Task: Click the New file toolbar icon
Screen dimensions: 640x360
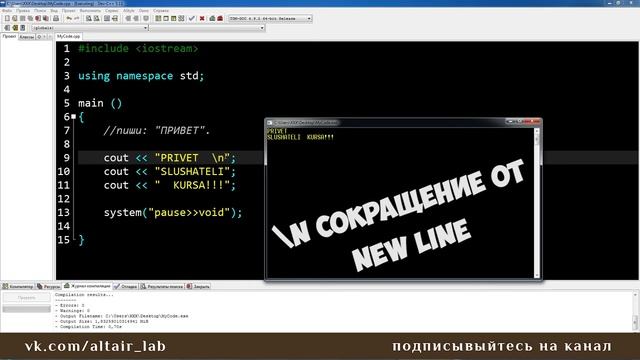Action: (x=7, y=18)
